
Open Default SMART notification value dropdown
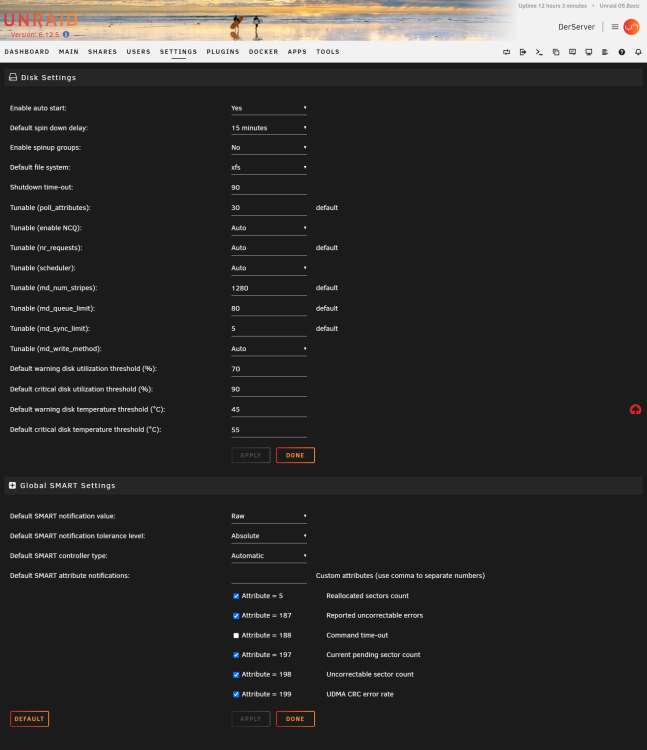pos(269,517)
